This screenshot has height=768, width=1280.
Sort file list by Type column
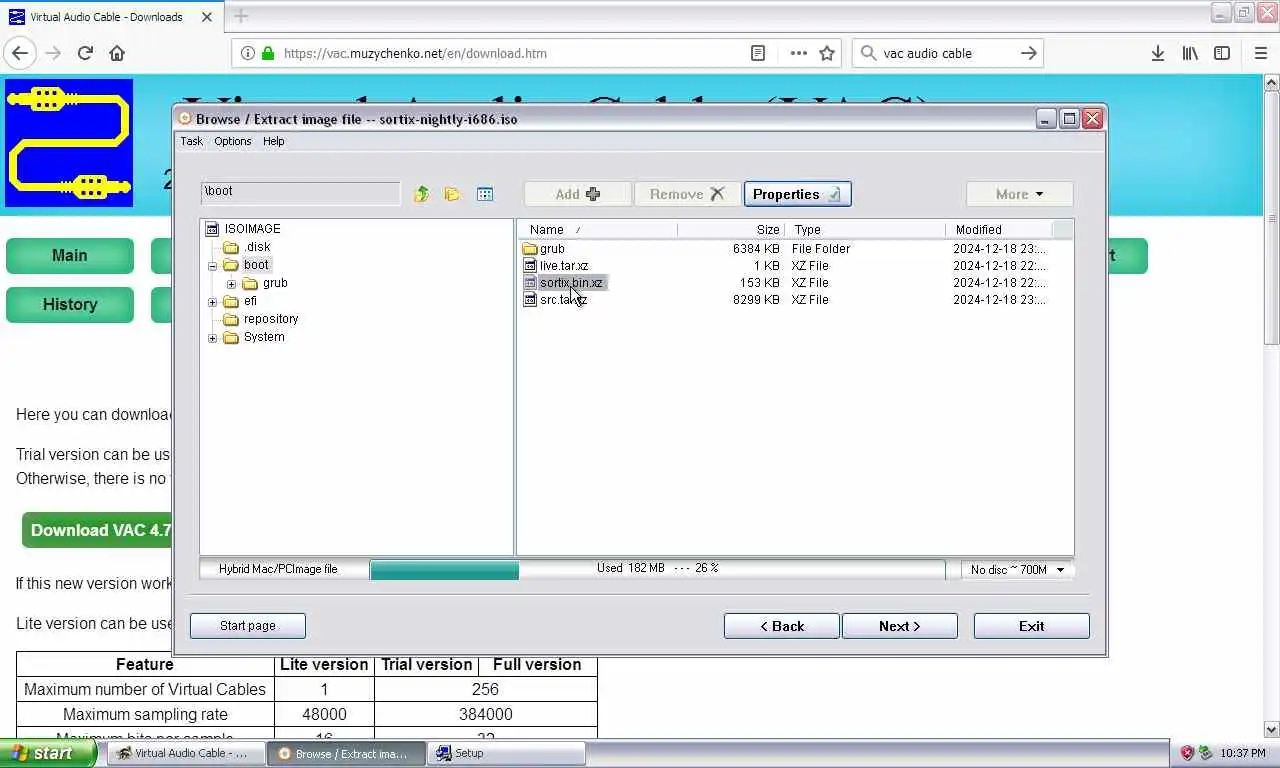866,230
